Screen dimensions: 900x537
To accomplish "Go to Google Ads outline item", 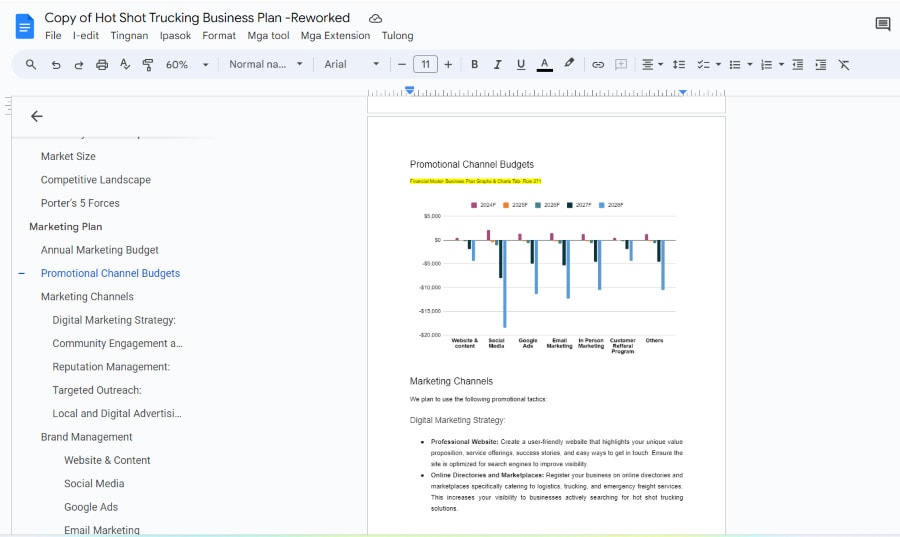I will coord(91,507).
